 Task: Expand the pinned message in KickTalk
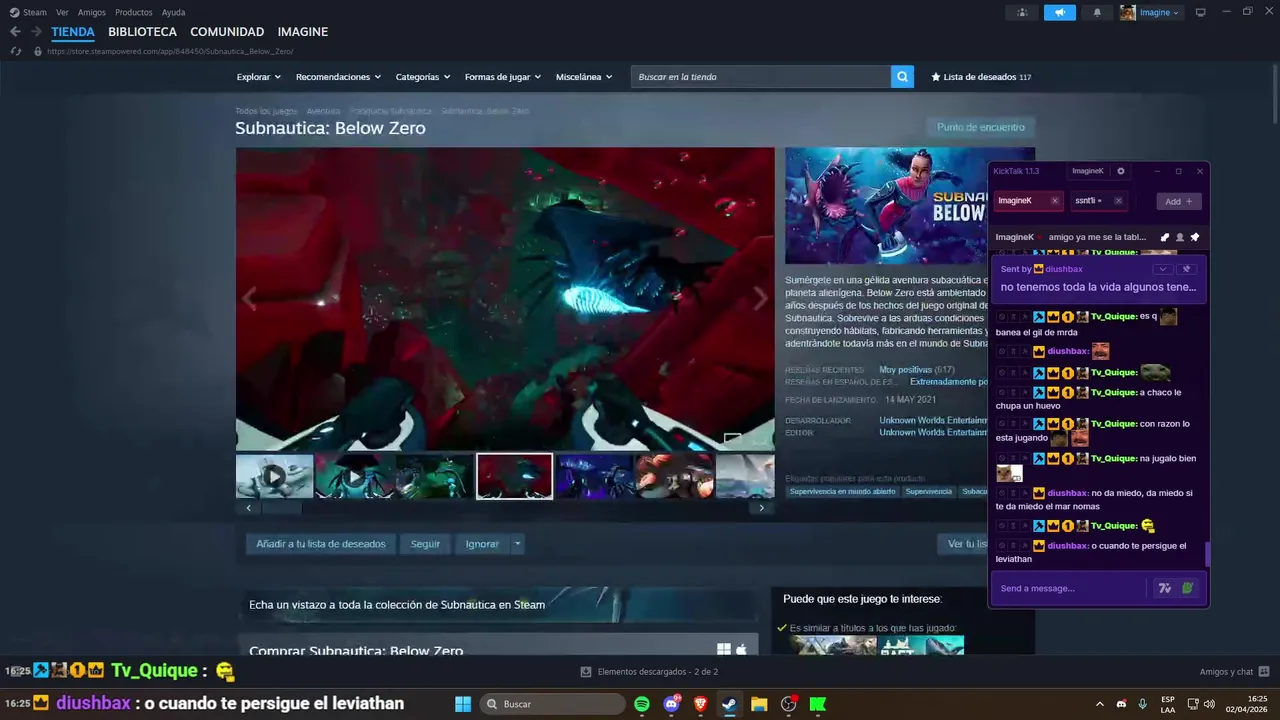(x=1162, y=269)
